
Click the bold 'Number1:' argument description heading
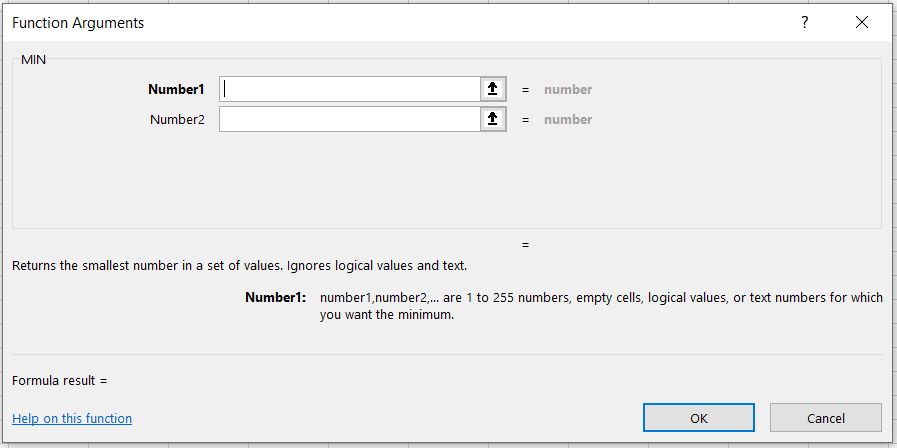tap(275, 297)
